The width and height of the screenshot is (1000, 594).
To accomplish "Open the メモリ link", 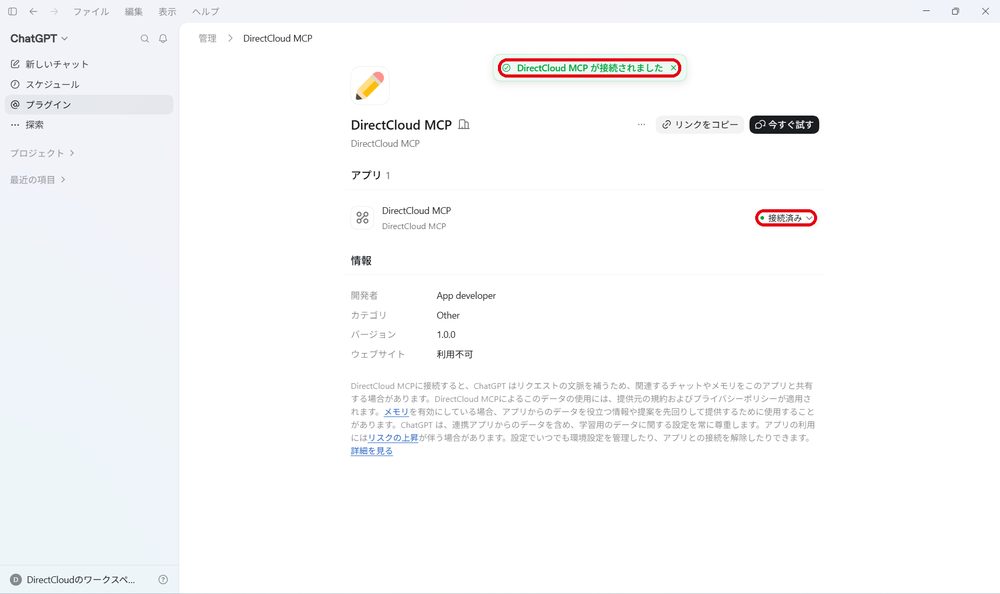I will (x=396, y=412).
